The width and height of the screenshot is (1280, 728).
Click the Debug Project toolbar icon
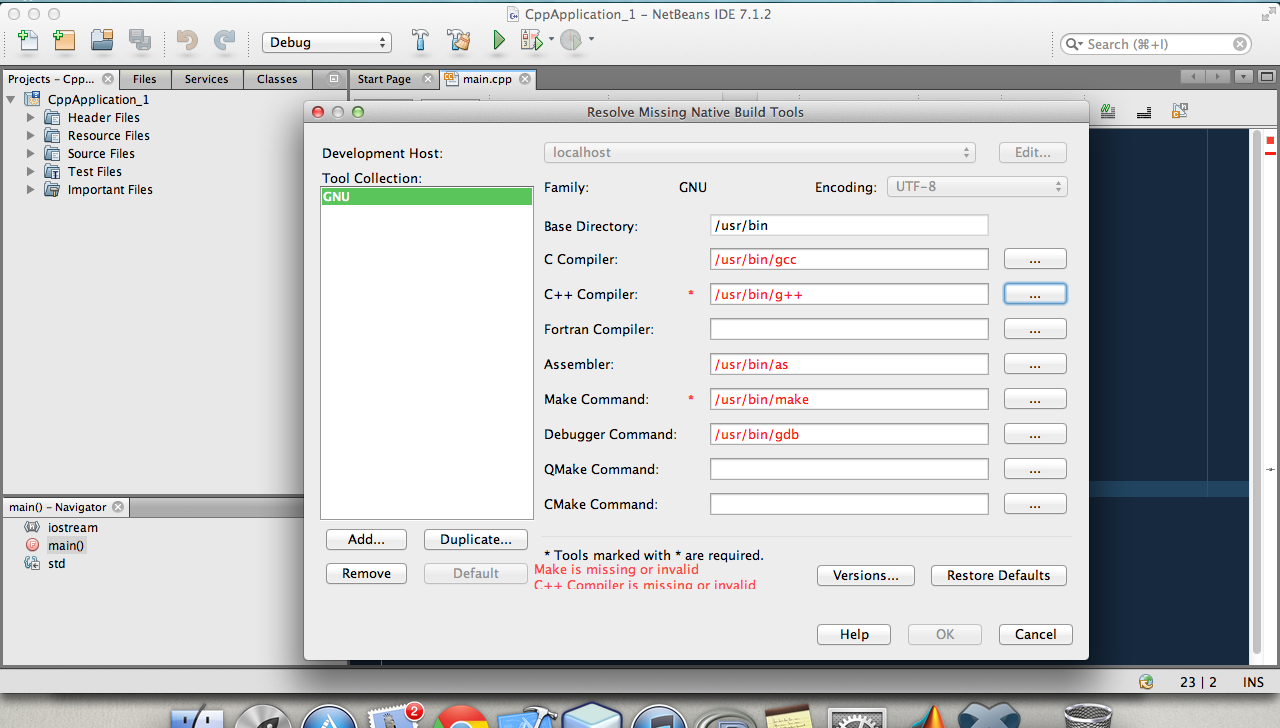click(x=531, y=41)
